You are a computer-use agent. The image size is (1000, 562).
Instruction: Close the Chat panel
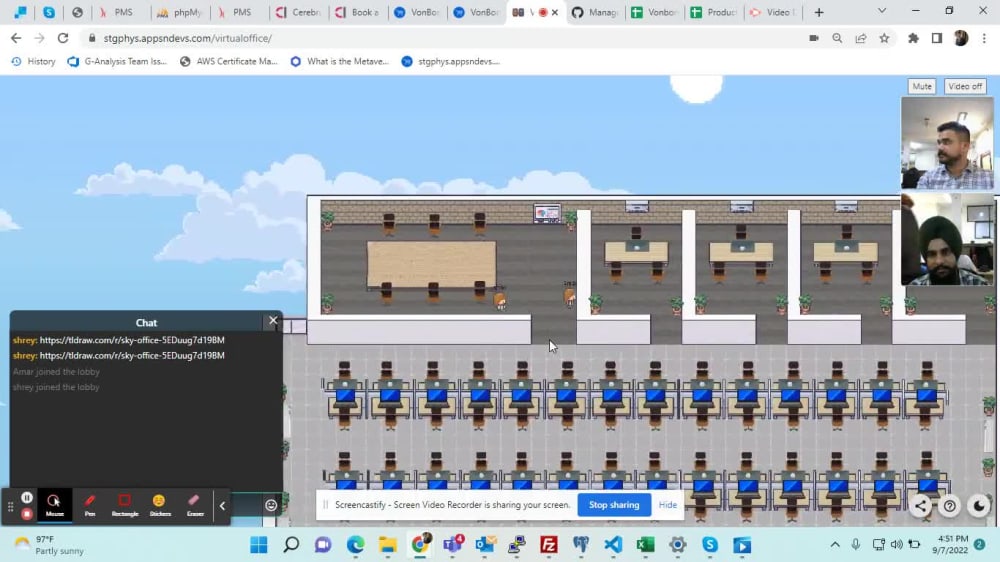point(273,320)
